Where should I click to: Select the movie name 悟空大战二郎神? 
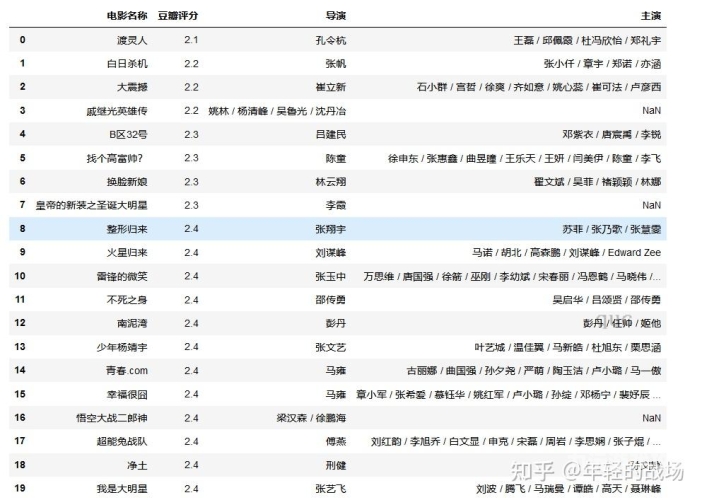[111, 418]
